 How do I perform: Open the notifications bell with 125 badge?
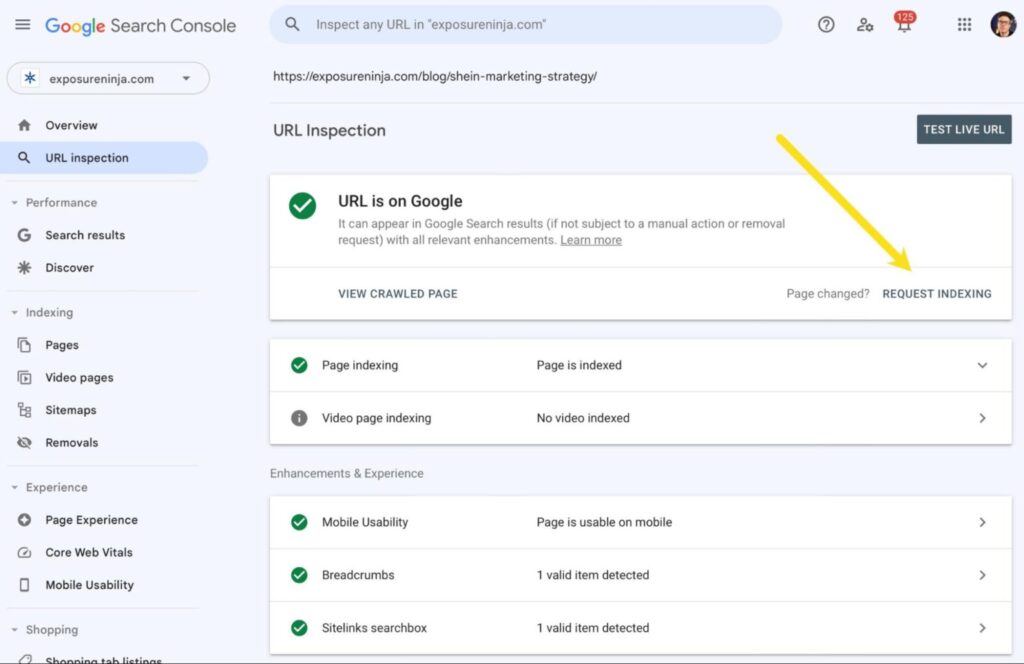[x=904, y=23]
